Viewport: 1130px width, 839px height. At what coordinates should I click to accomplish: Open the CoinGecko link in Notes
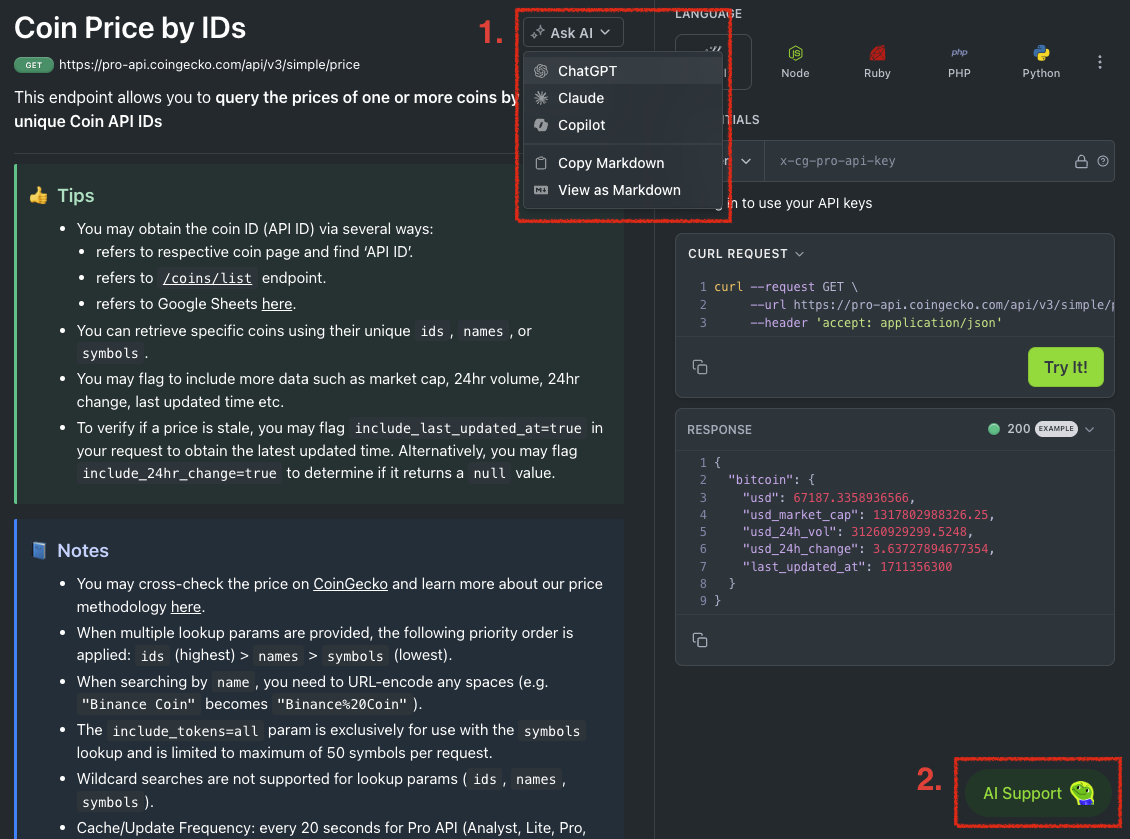[350, 584]
